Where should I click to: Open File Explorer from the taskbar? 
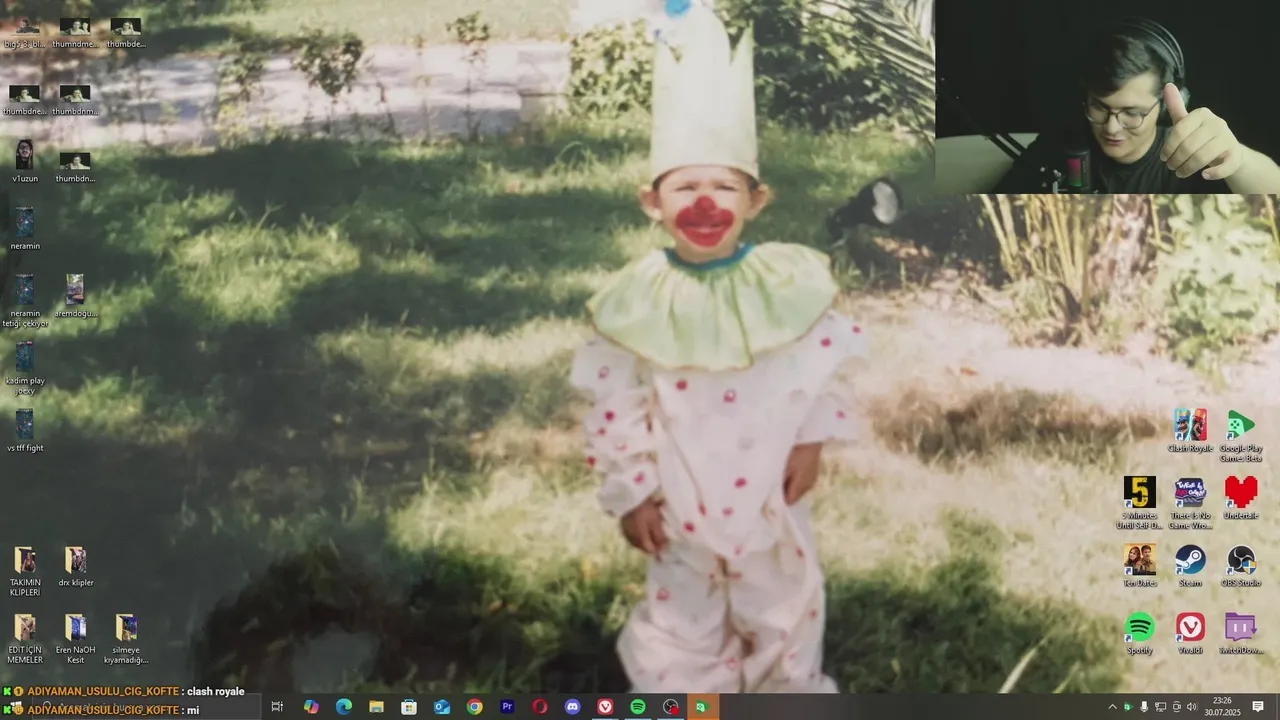376,707
